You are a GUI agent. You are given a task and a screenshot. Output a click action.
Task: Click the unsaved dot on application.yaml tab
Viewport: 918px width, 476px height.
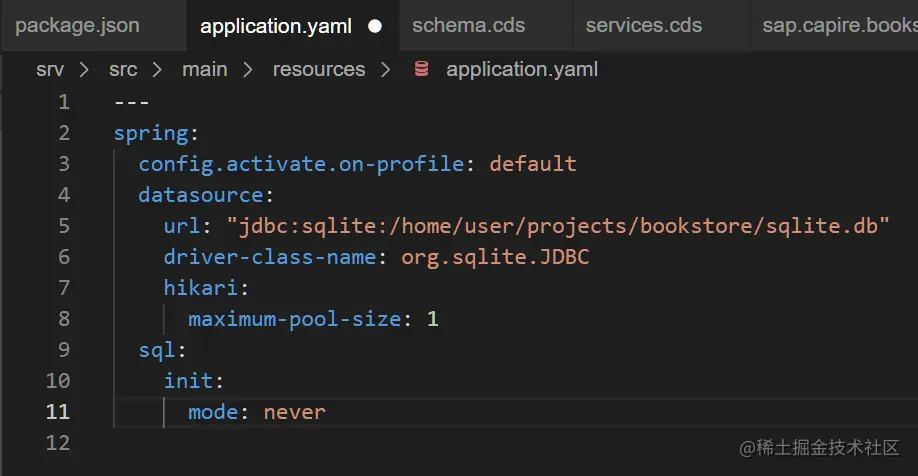[375, 26]
